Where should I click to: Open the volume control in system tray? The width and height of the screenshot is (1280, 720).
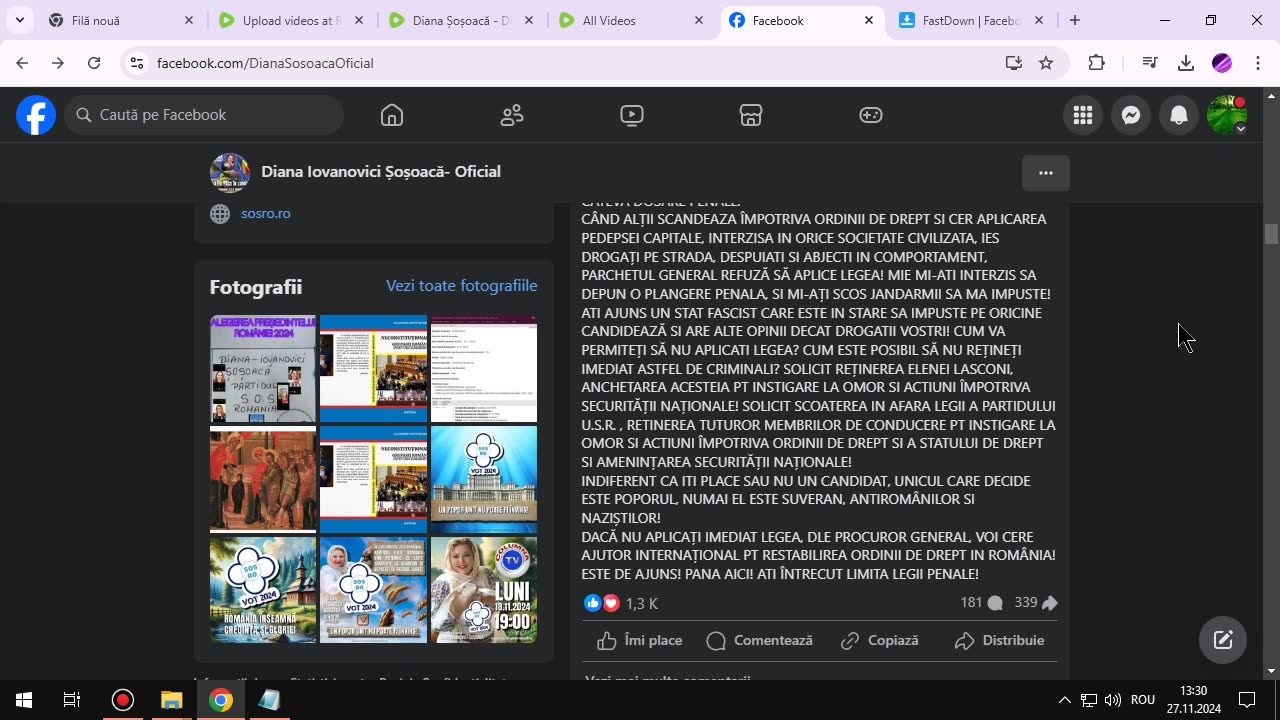pyautogui.click(x=1113, y=700)
